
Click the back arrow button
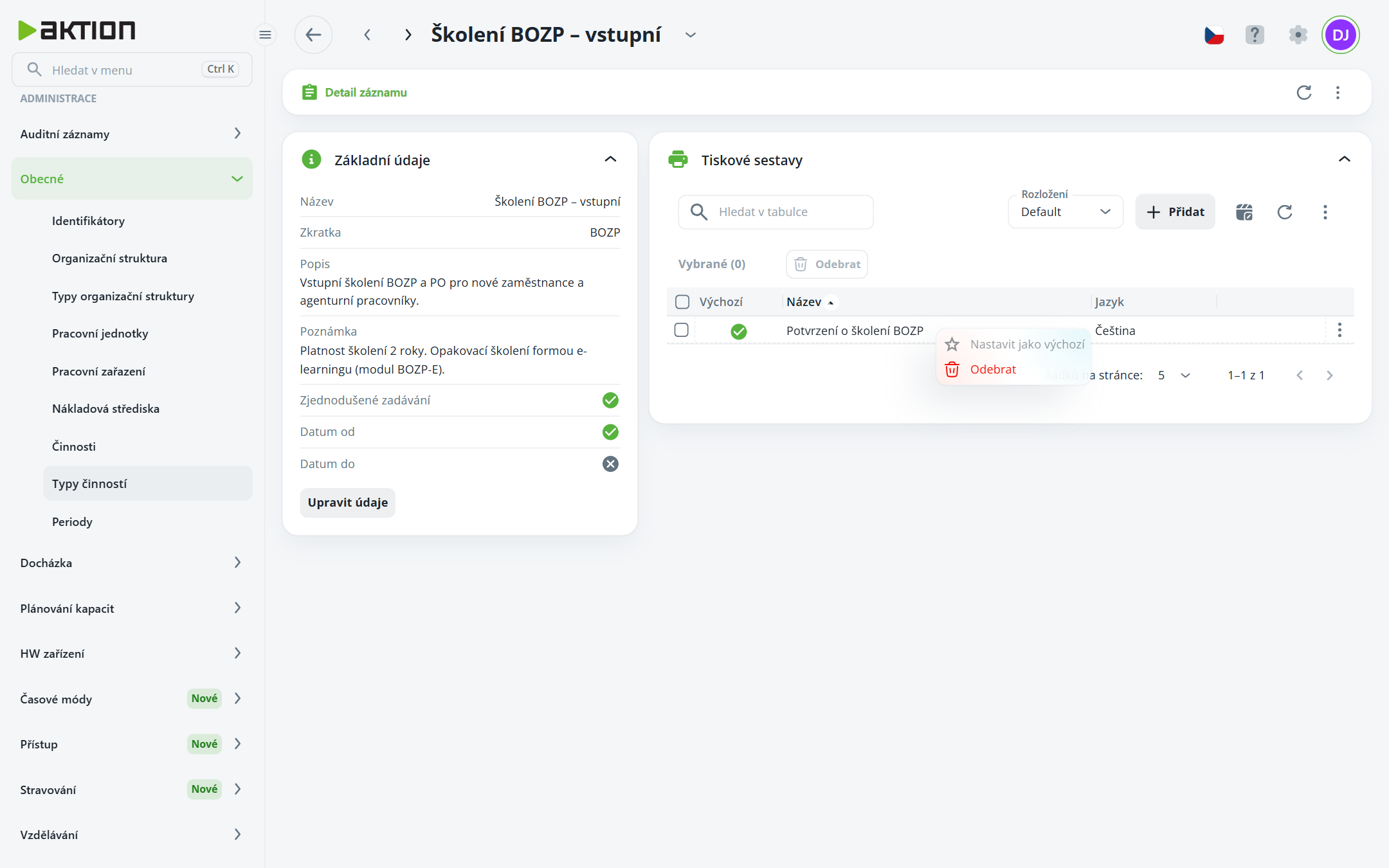[x=313, y=35]
